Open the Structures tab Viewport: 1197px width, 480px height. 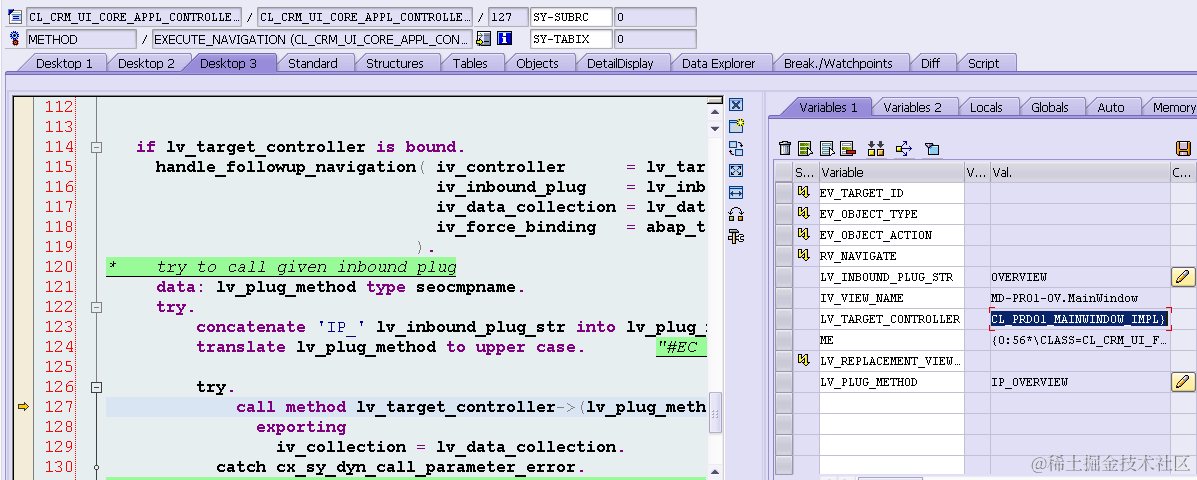coord(395,63)
